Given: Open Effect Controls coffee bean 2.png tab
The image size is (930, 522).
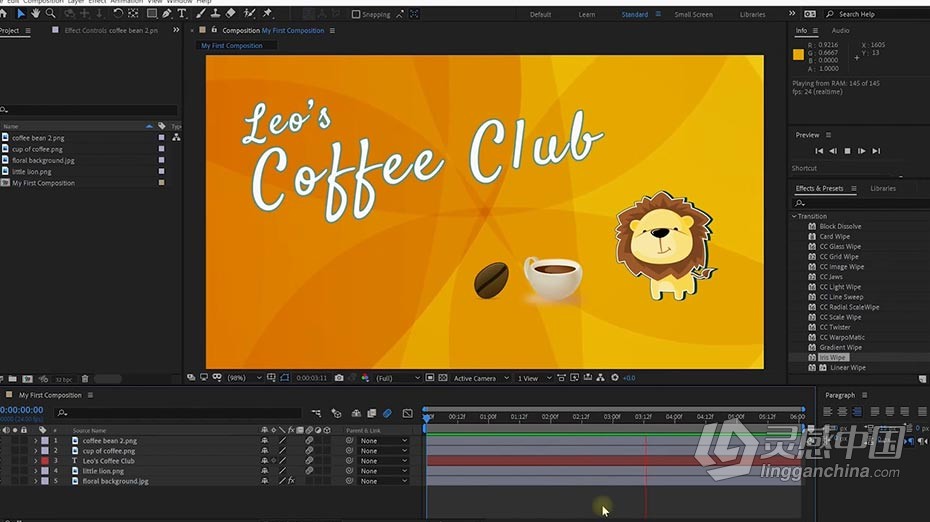Looking at the screenshot, I should [x=111, y=30].
